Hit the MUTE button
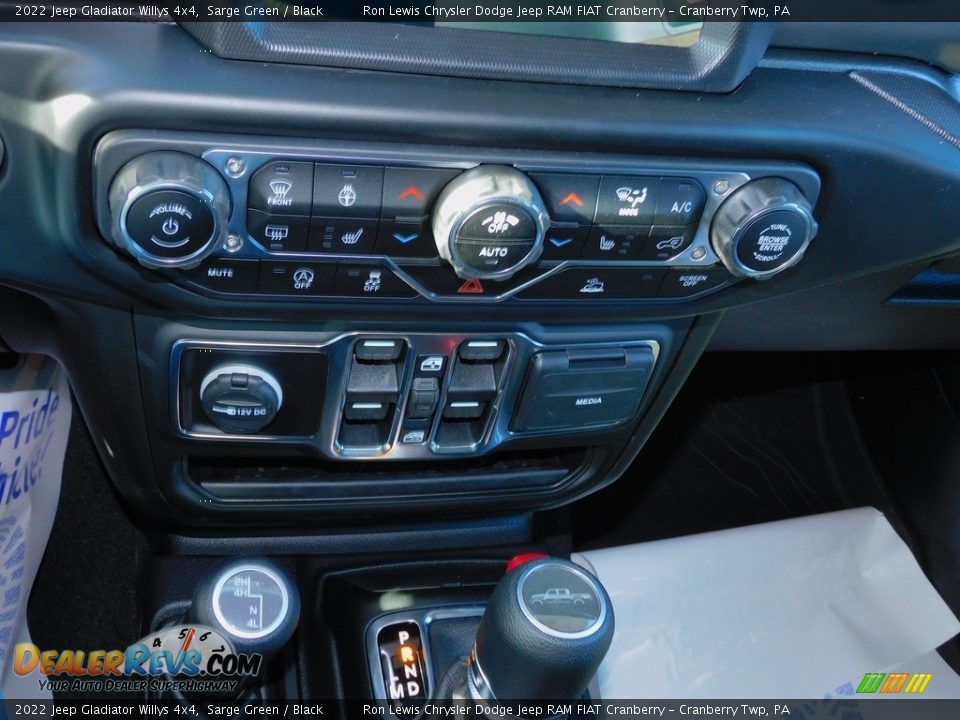 [220, 273]
